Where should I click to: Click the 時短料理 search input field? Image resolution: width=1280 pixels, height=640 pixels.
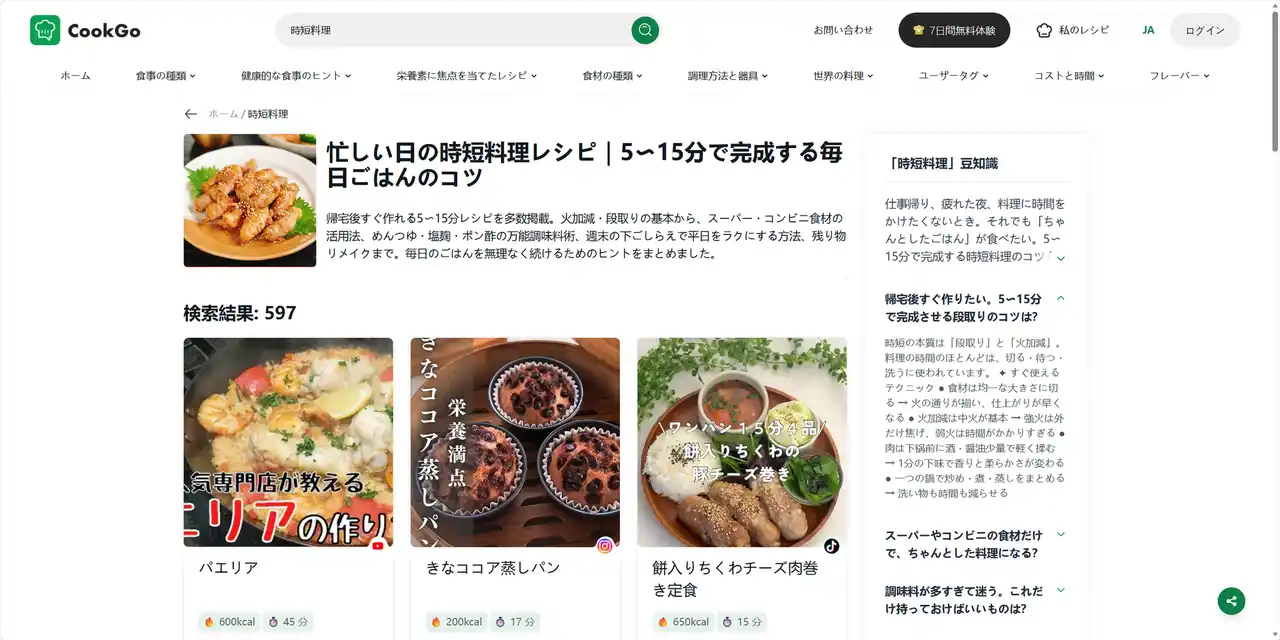[x=455, y=30]
